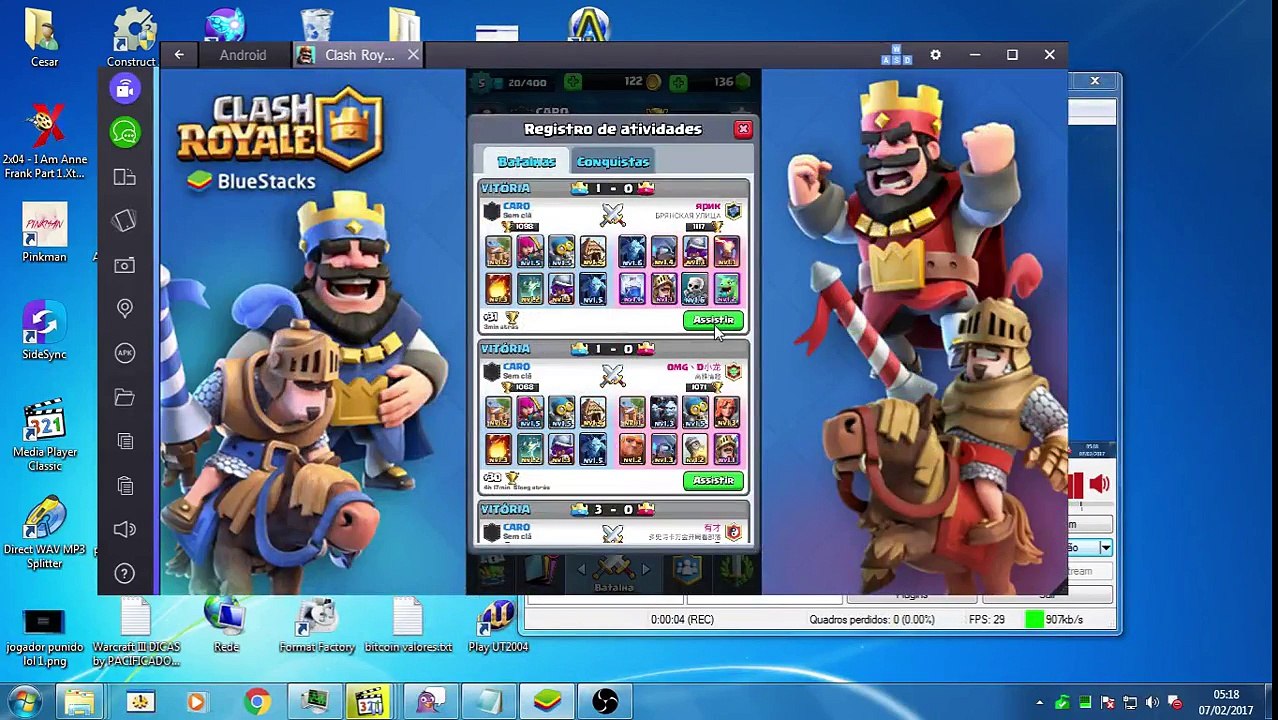
Task: Open SideSync desktop shortcut
Action: (x=44, y=331)
